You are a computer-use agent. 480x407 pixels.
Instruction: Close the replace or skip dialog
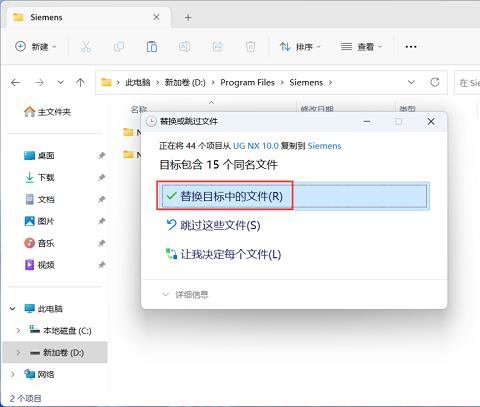pos(431,122)
